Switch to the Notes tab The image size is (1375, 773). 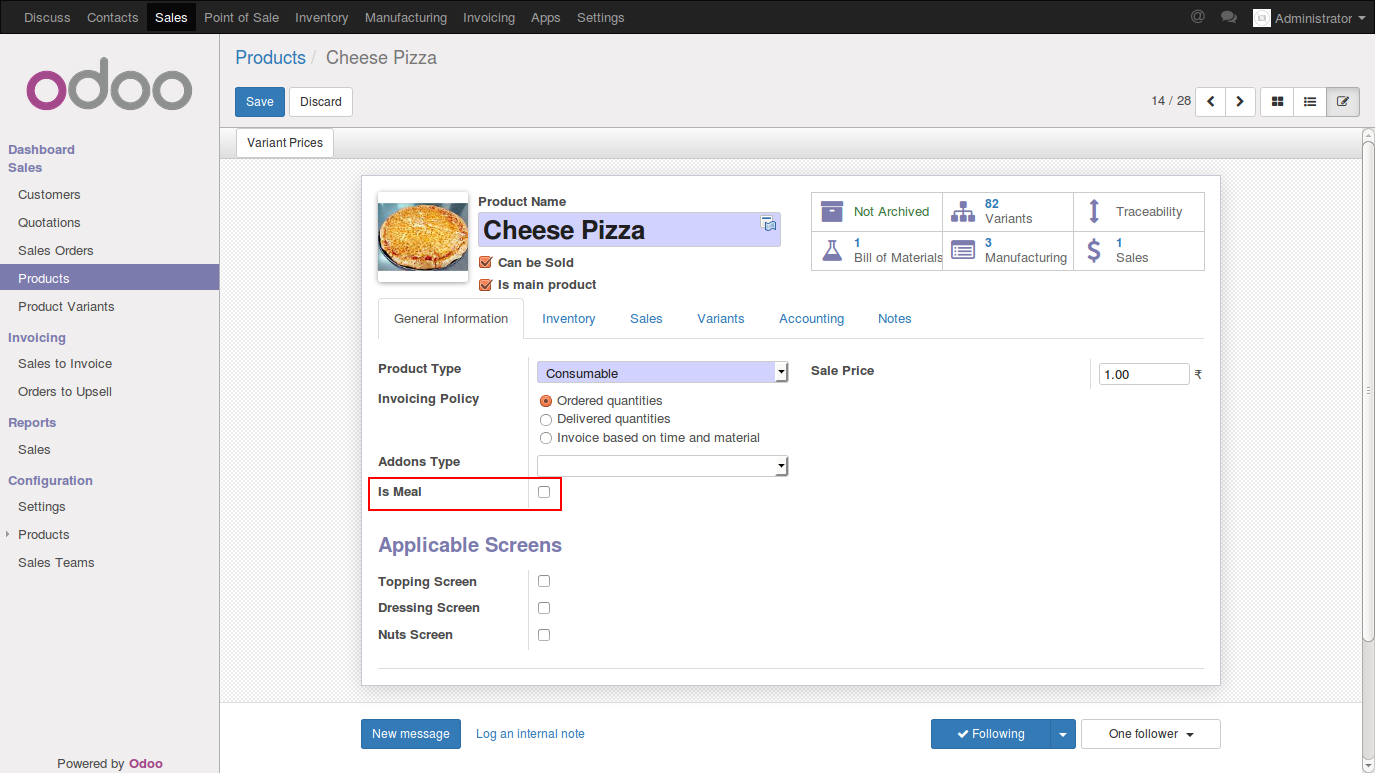point(895,319)
